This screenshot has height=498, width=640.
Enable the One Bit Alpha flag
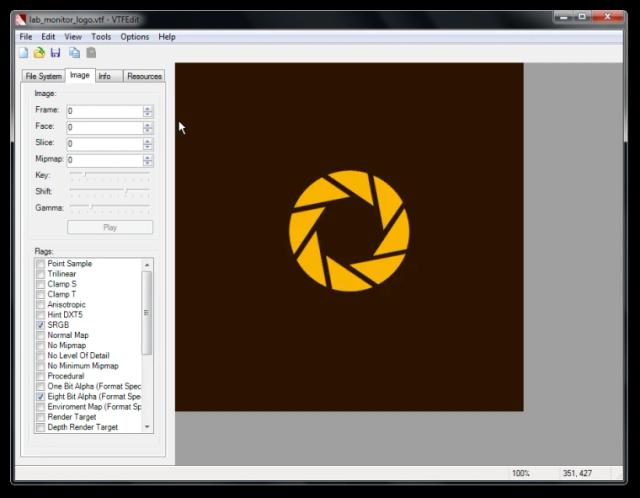tap(40, 386)
